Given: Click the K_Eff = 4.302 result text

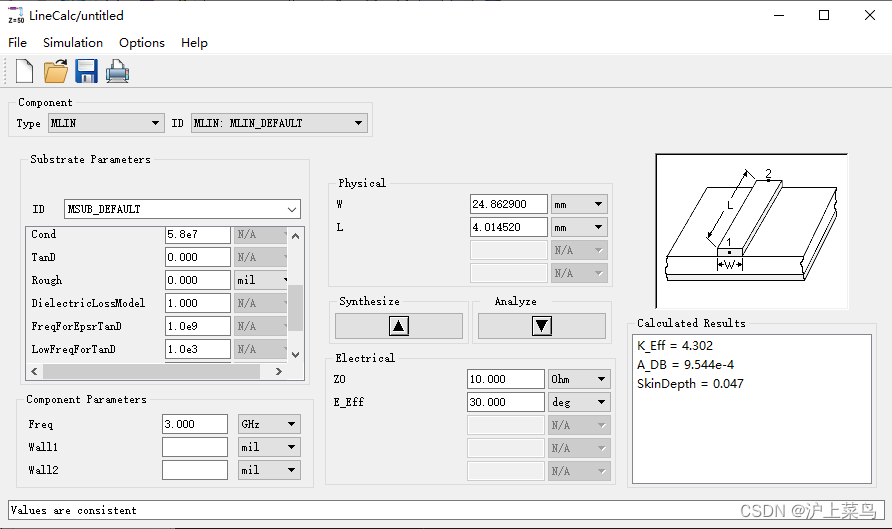Looking at the screenshot, I should pyautogui.click(x=675, y=346).
